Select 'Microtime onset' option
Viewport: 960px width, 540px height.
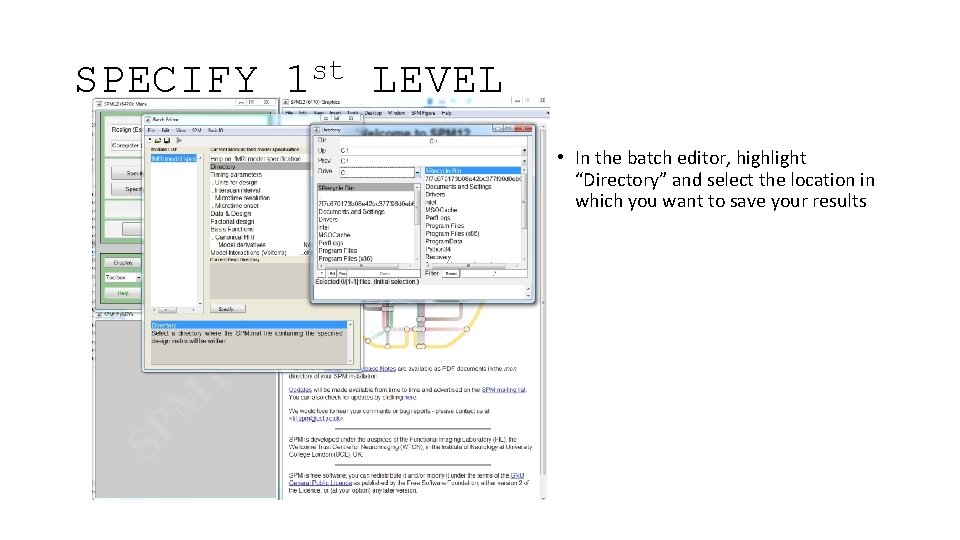(237, 206)
